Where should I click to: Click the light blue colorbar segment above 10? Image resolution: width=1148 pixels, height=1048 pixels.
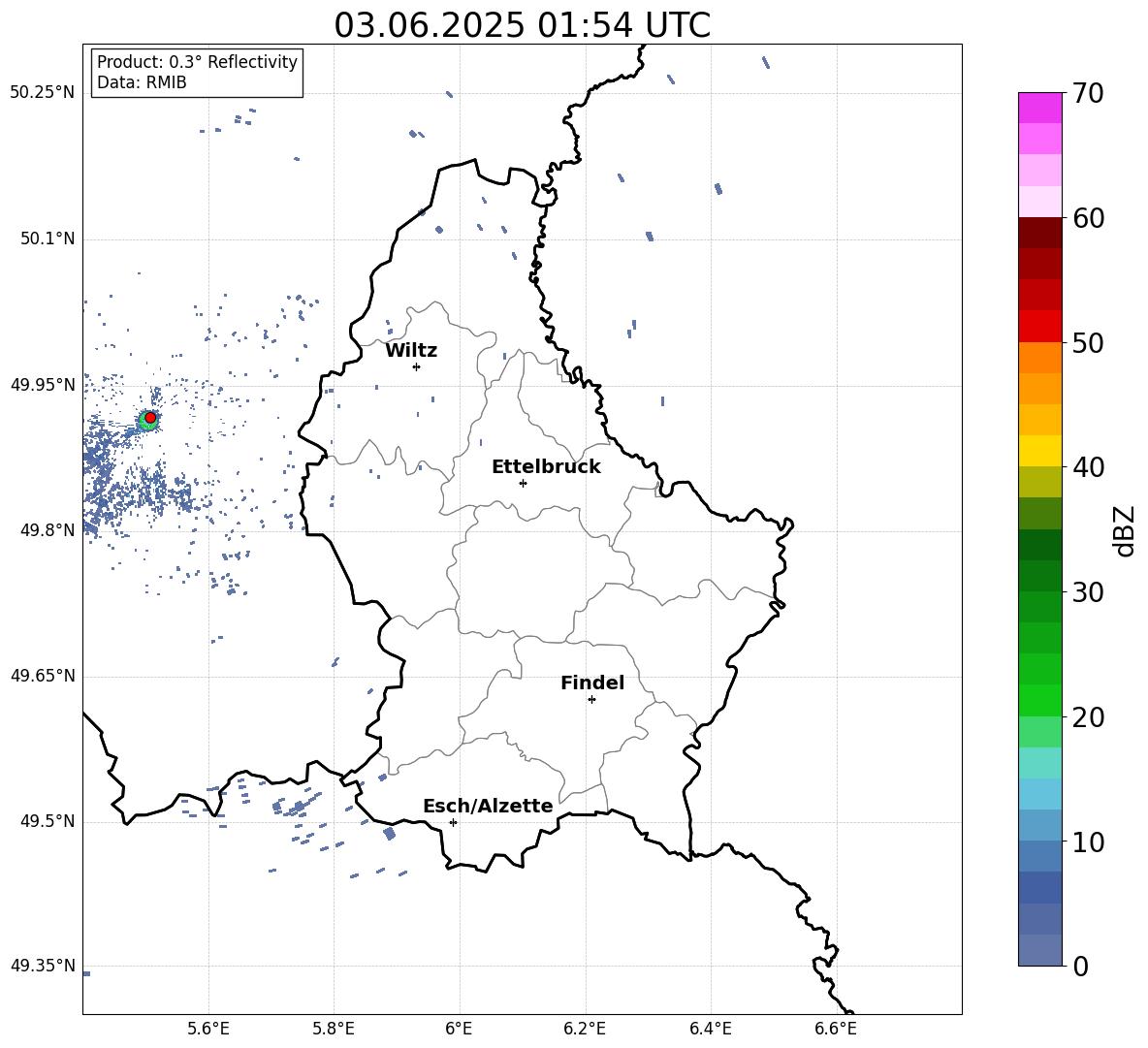click(1040, 794)
